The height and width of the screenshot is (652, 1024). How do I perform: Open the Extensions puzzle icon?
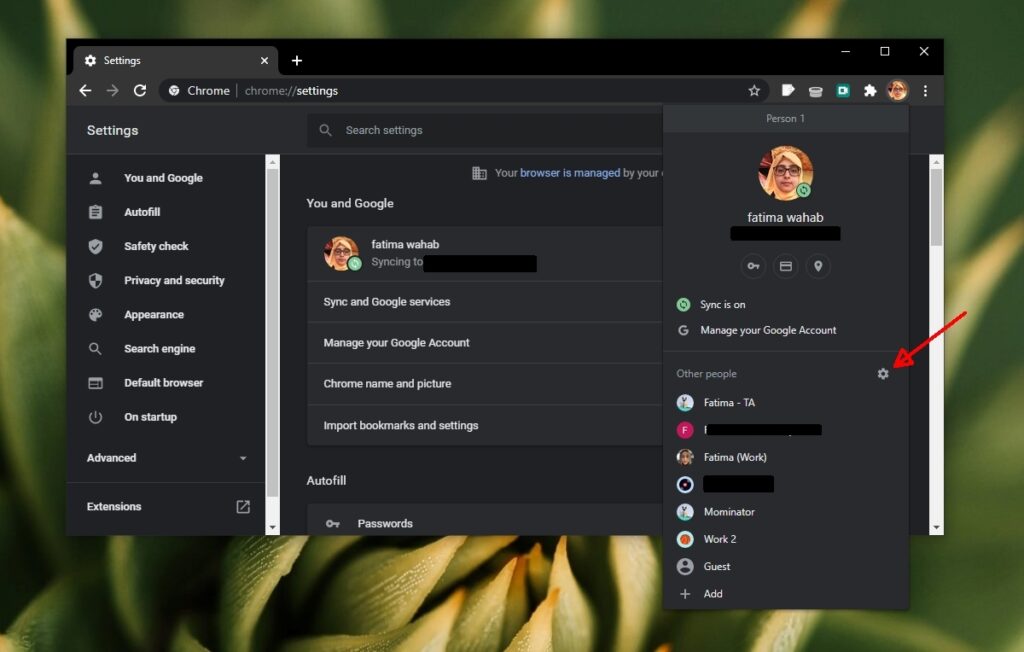pyautogui.click(x=869, y=90)
